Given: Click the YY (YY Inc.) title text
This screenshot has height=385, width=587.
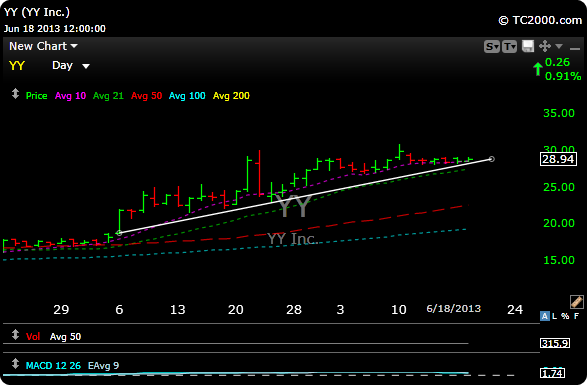Looking at the screenshot, I should pos(37,12).
